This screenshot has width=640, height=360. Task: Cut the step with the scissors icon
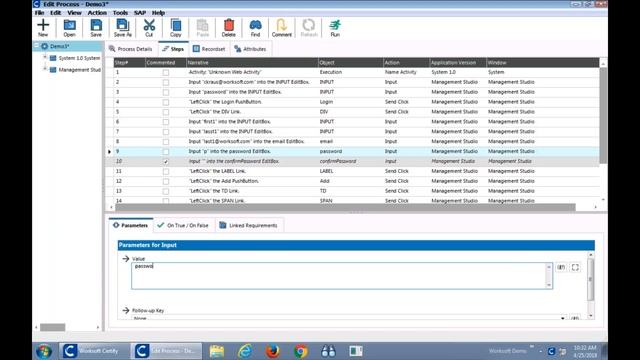click(x=149, y=28)
